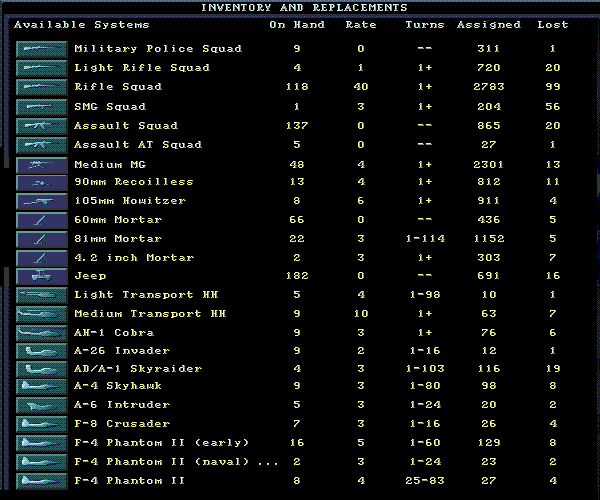Click the Assault AT Squad icon
The width and height of the screenshot is (600, 500).
(x=42, y=145)
